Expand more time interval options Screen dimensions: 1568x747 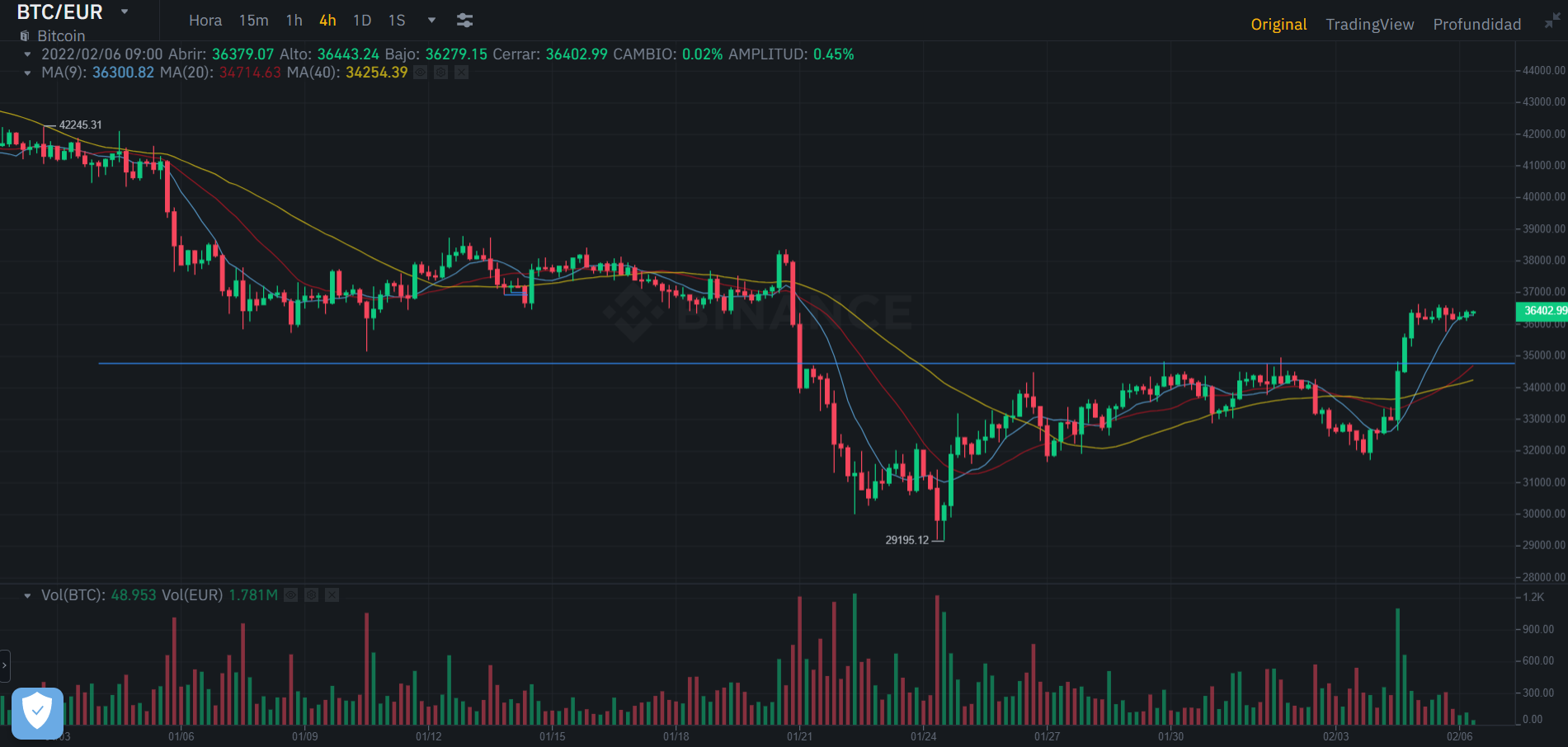(431, 21)
